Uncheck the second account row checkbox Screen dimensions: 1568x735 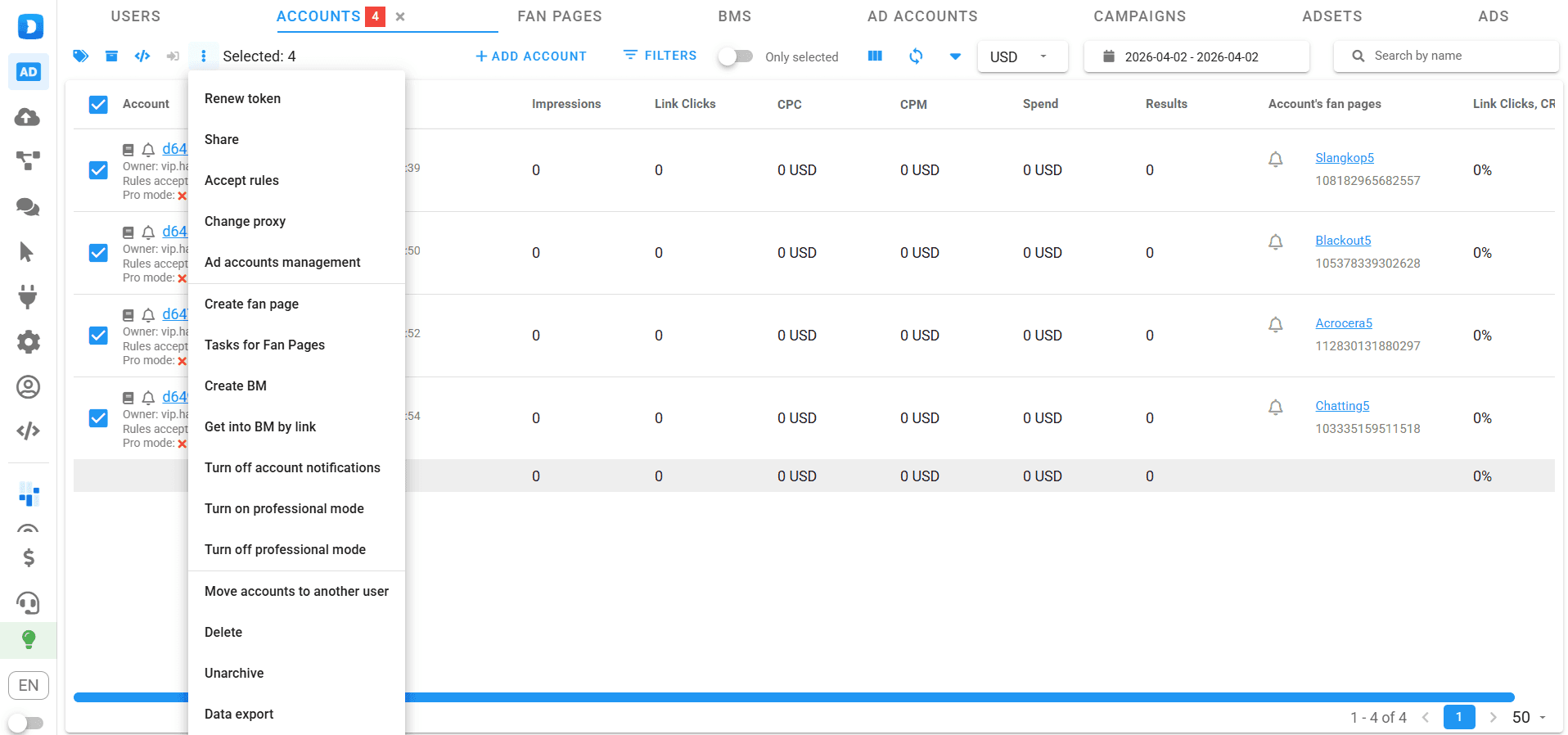pyautogui.click(x=98, y=253)
